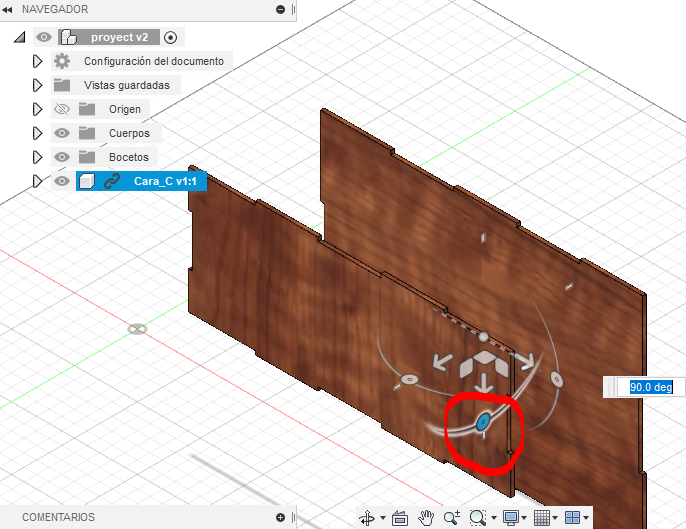The image size is (686, 529).
Task: Hide the Cara_C v1:1 component
Action: 62,181
